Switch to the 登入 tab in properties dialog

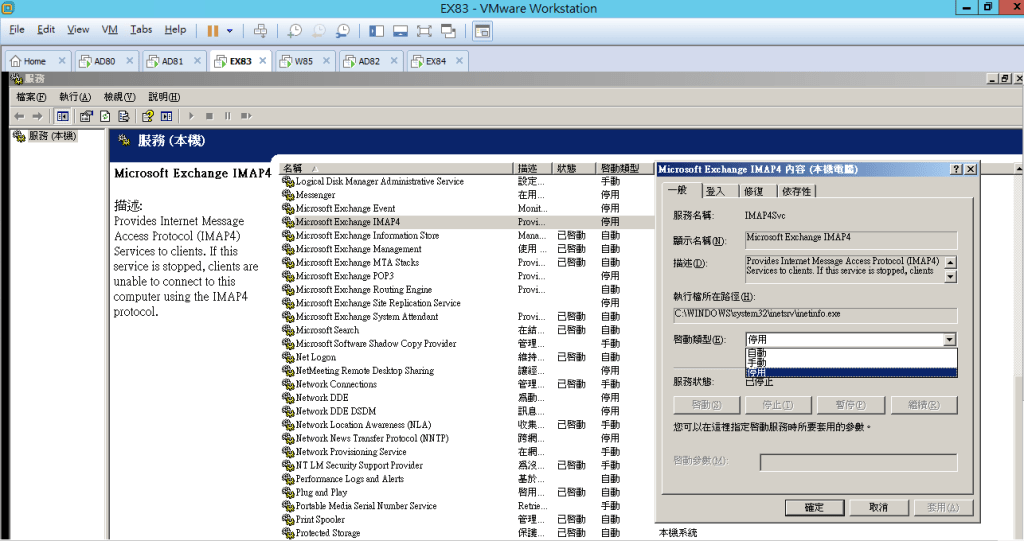pyautogui.click(x=715, y=191)
